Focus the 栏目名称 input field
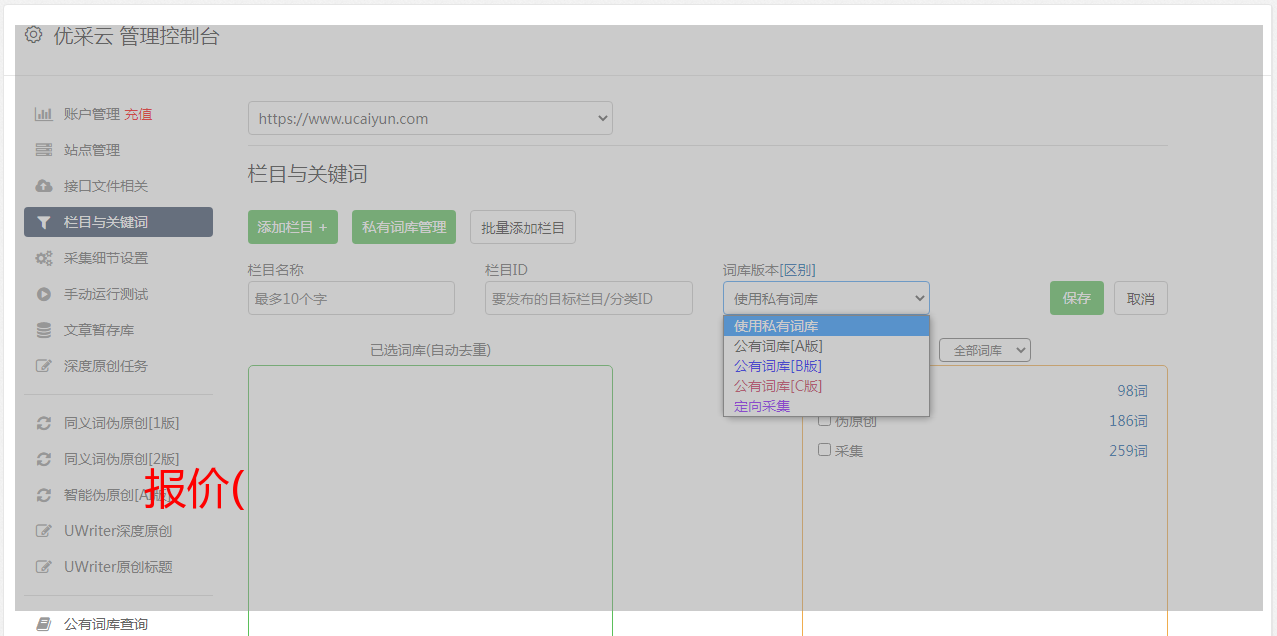Viewport: 1277px width, 636px height. pos(351,298)
